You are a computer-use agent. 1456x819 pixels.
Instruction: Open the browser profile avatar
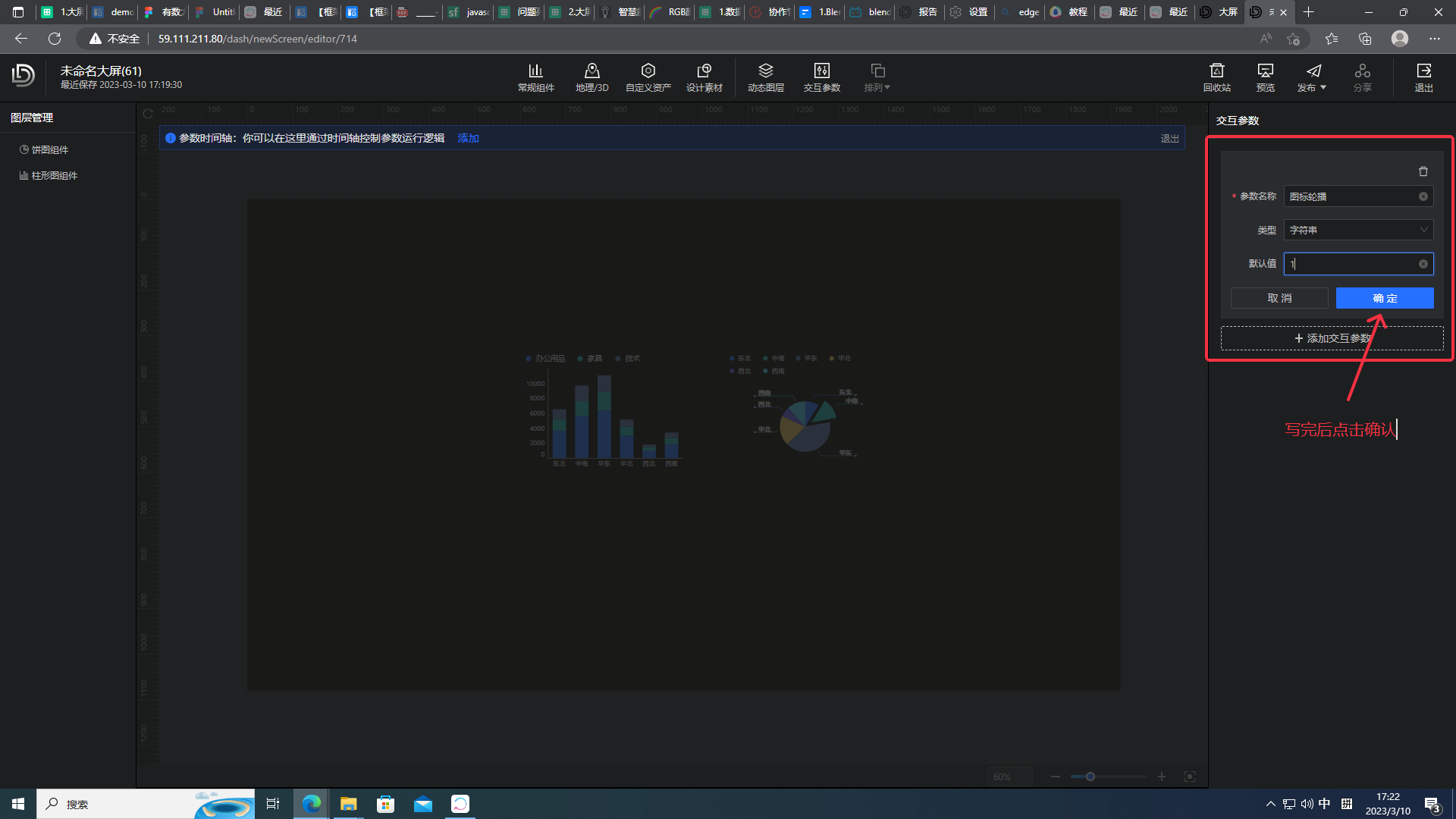[x=1400, y=39]
